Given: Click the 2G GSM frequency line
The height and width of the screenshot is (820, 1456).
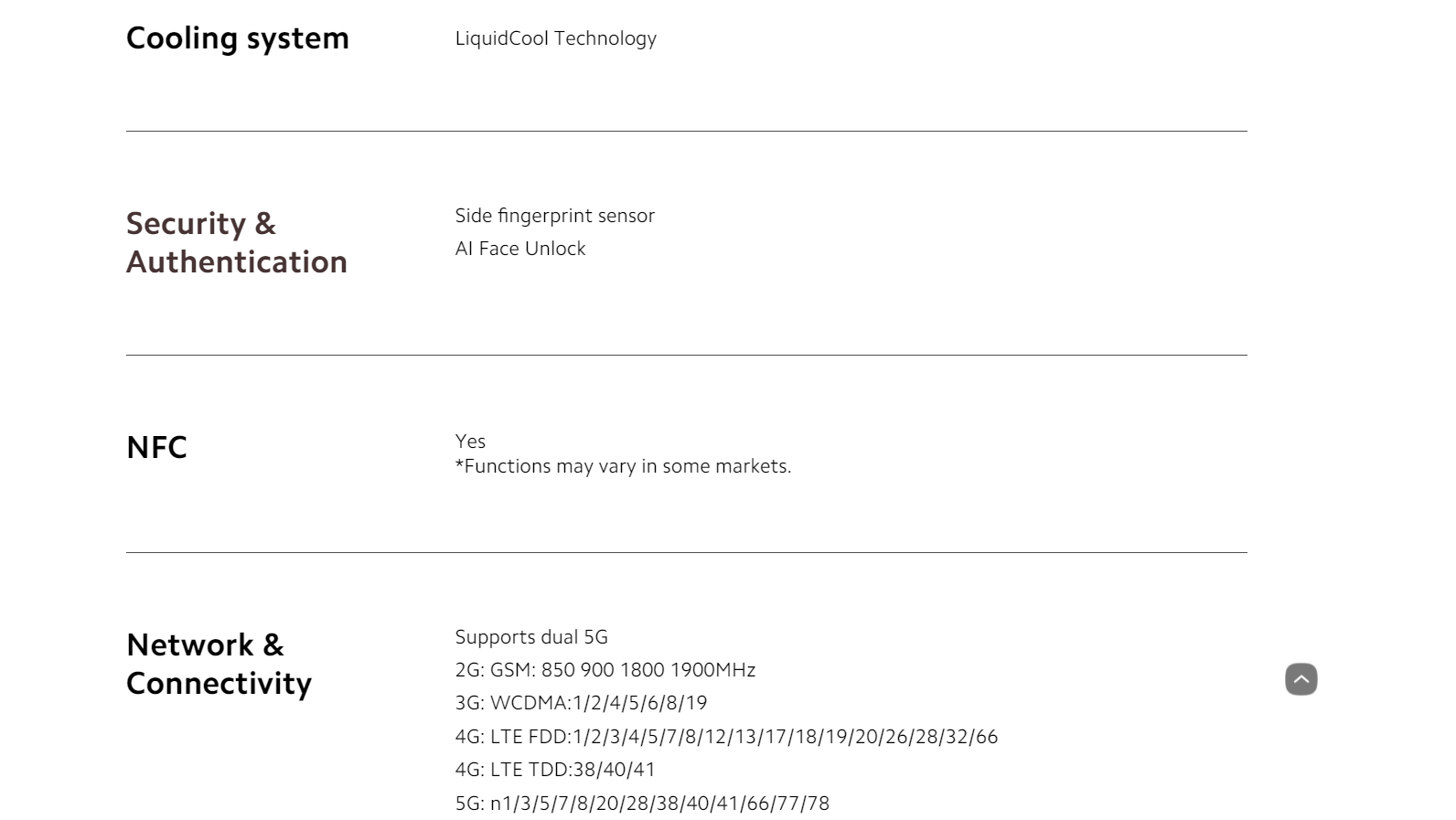Looking at the screenshot, I should (x=605, y=670).
